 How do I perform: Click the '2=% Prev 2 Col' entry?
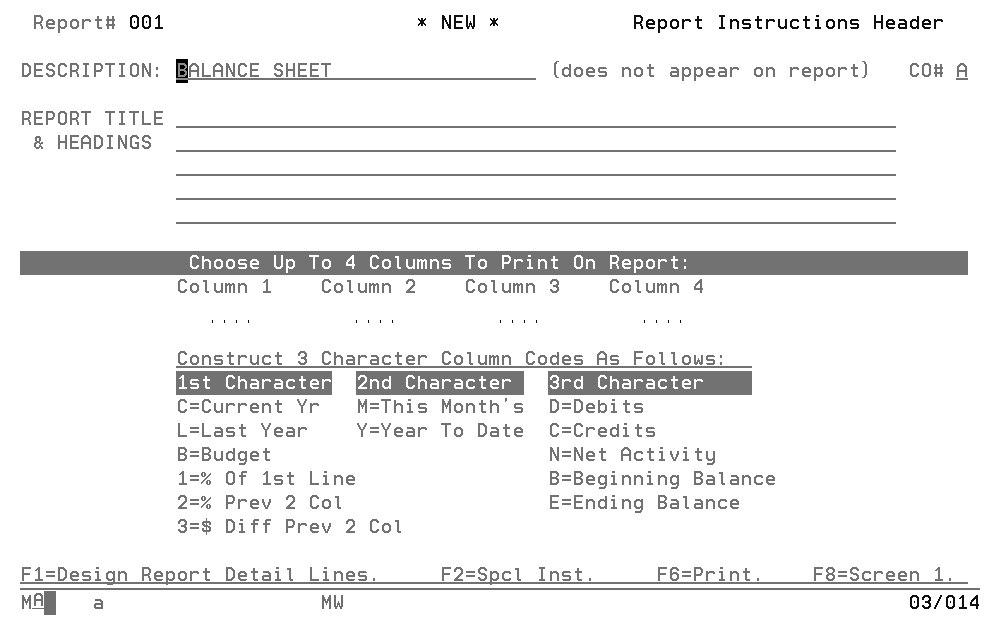click(x=260, y=503)
